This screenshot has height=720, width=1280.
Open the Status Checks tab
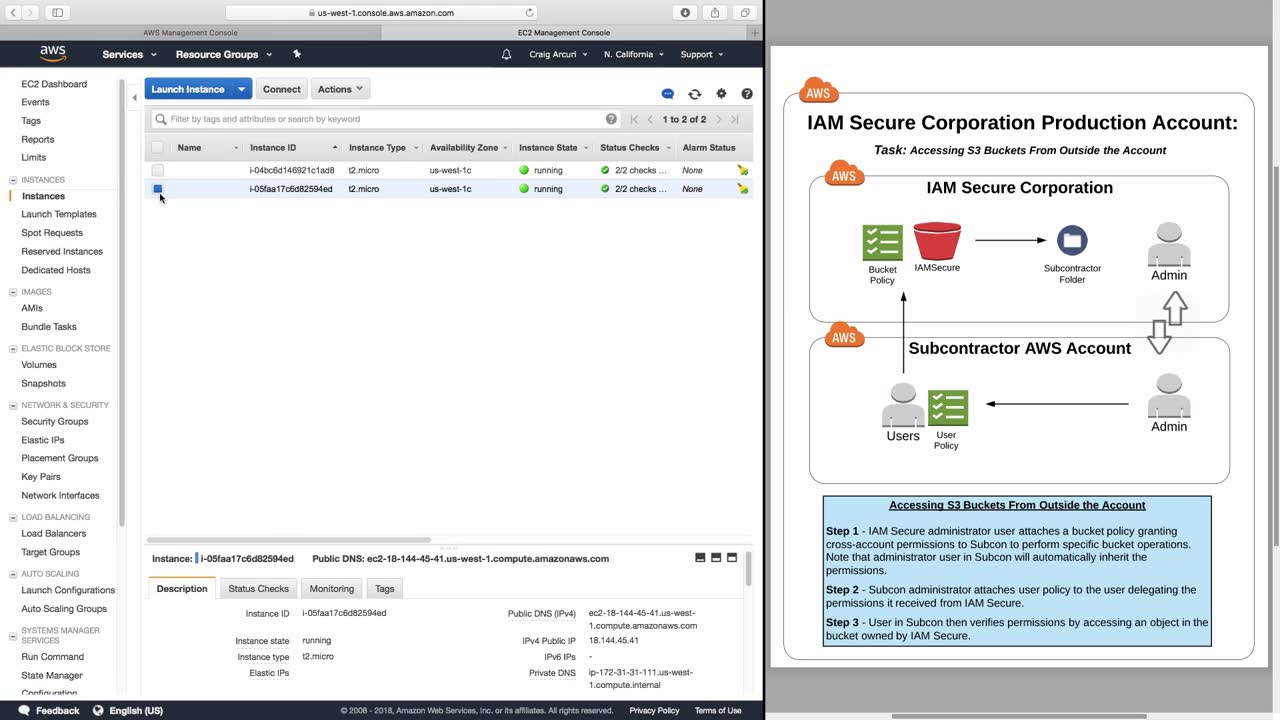click(258, 589)
